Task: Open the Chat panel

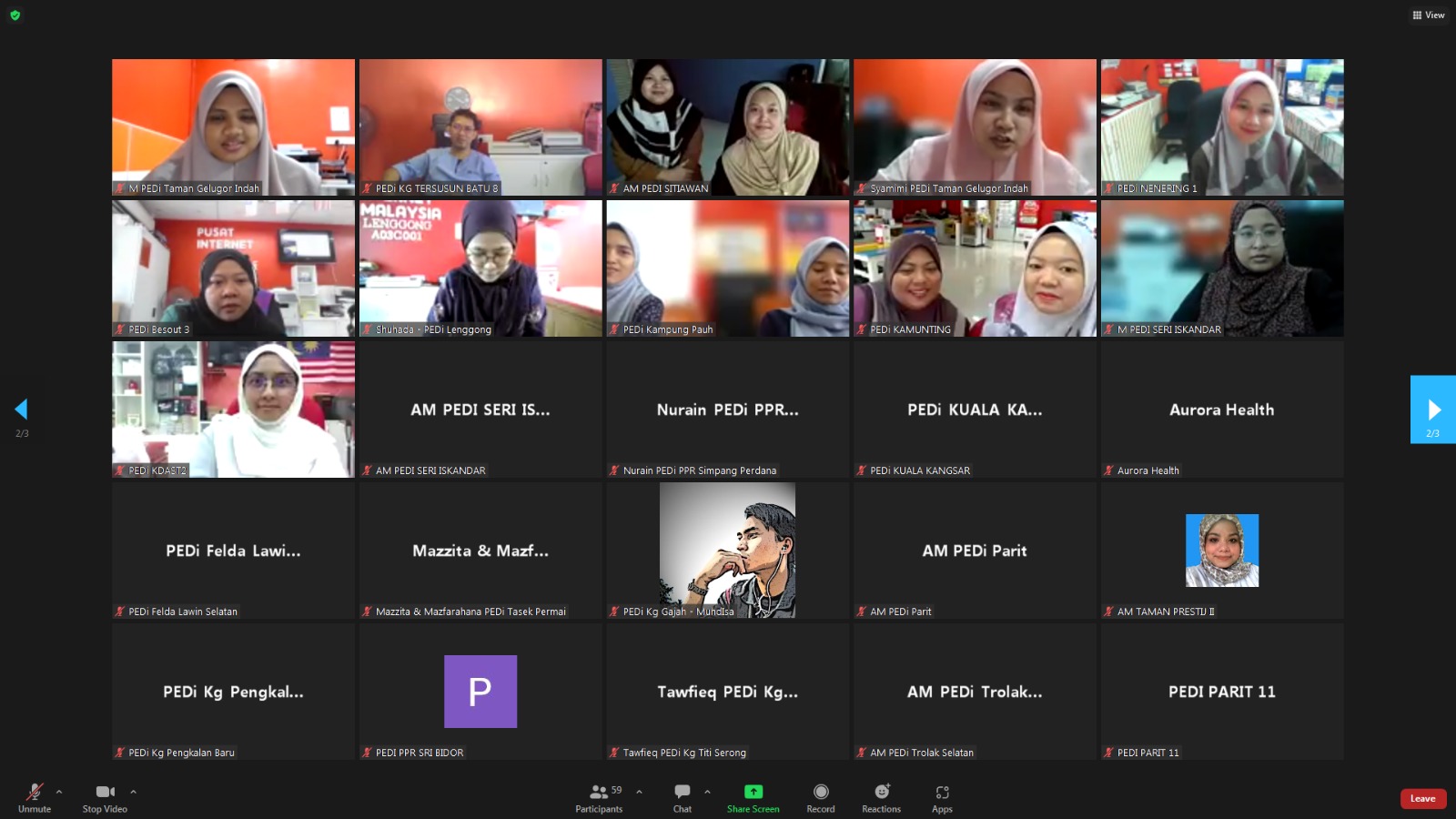Action: 682,792
